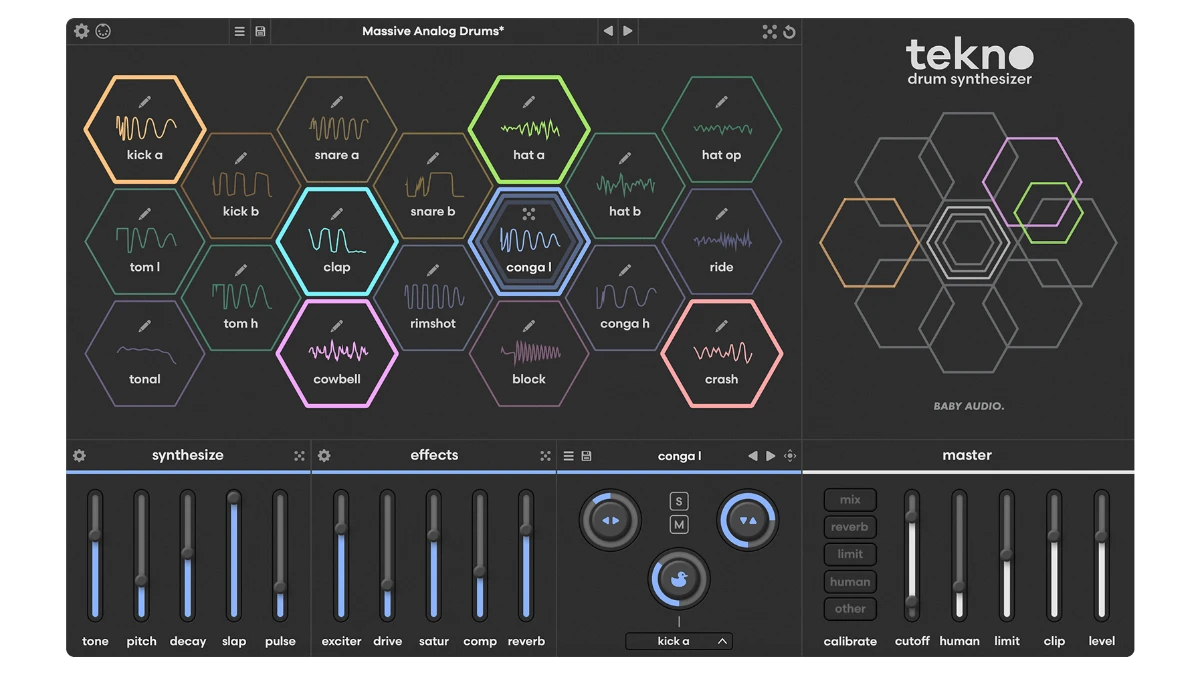The image size is (1200, 675).
Task: Open global settings gear at top left
Action: point(82,31)
